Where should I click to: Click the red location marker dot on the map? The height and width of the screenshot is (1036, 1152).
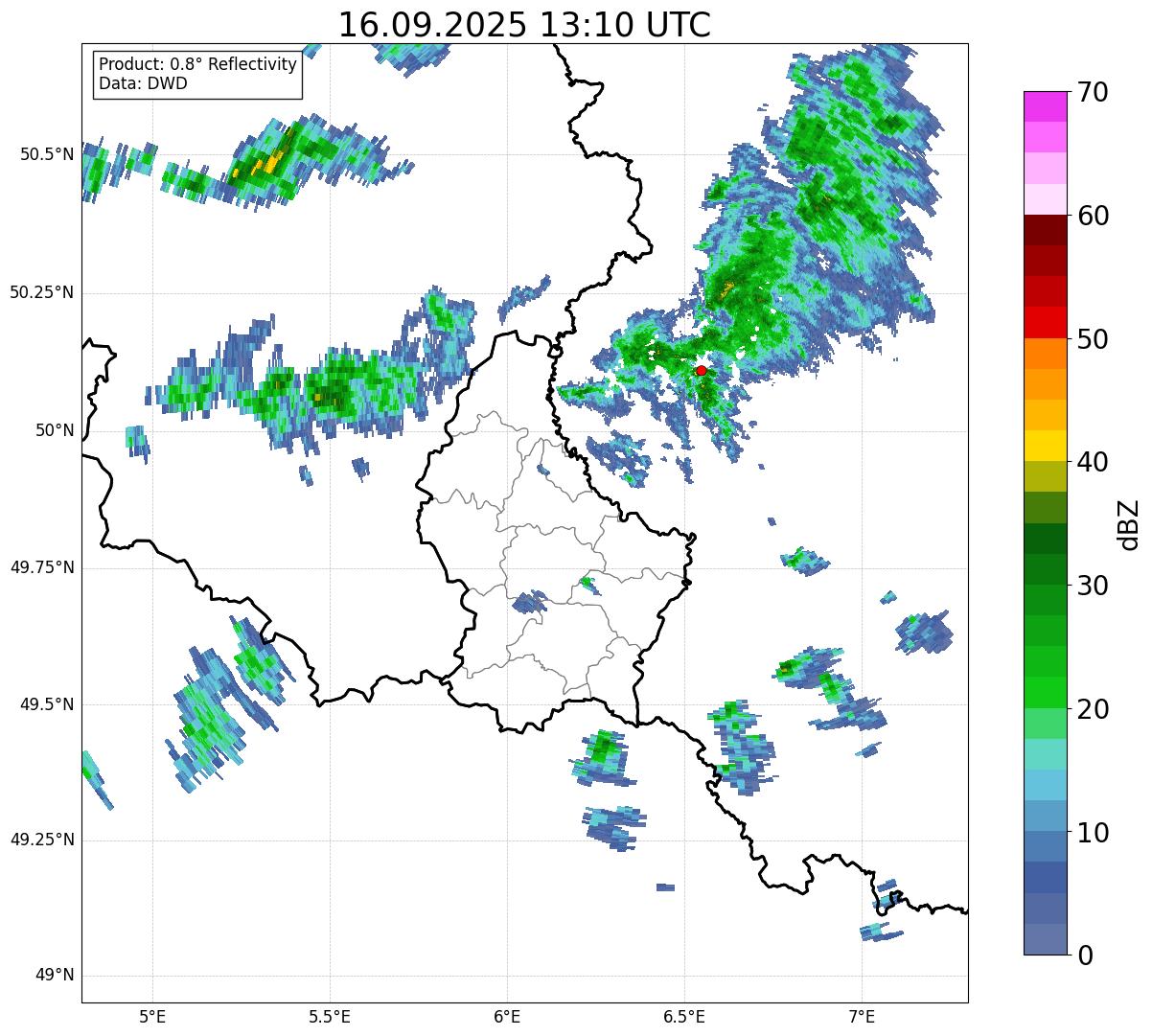tap(702, 370)
